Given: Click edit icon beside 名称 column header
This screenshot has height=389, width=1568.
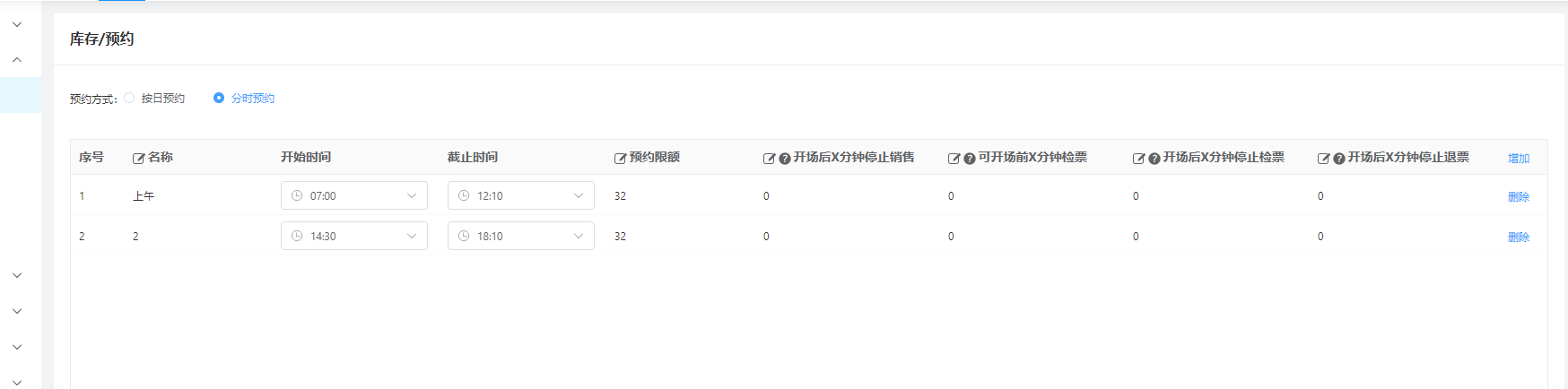Looking at the screenshot, I should (x=138, y=159).
